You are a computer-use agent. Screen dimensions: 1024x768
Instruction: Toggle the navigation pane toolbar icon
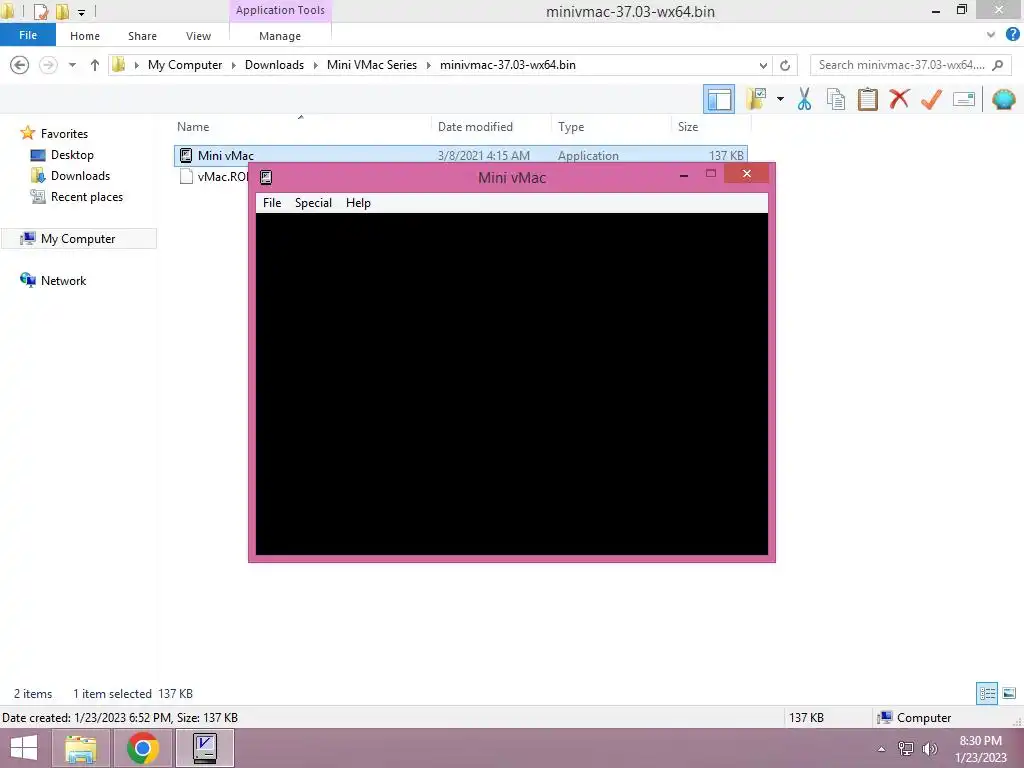pos(718,99)
